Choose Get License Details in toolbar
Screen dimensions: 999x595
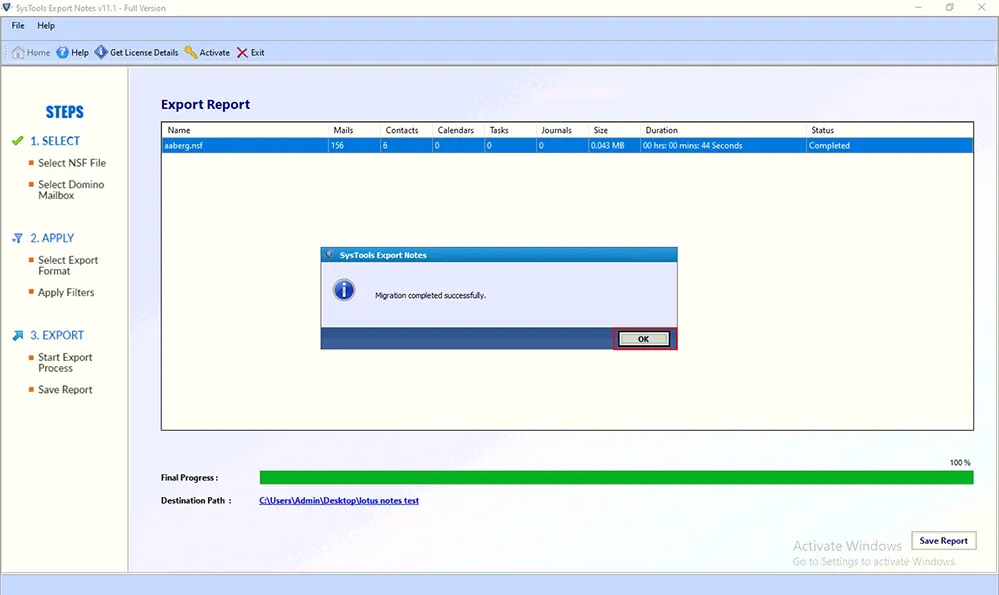click(144, 52)
